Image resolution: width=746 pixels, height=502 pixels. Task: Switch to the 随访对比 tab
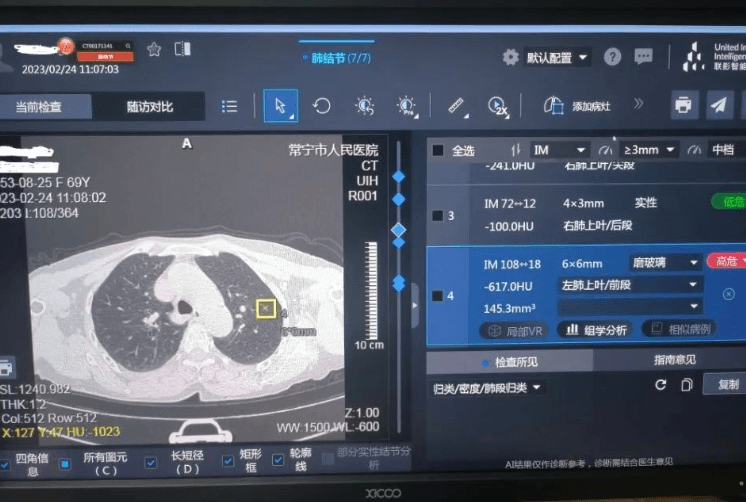[x=149, y=106]
